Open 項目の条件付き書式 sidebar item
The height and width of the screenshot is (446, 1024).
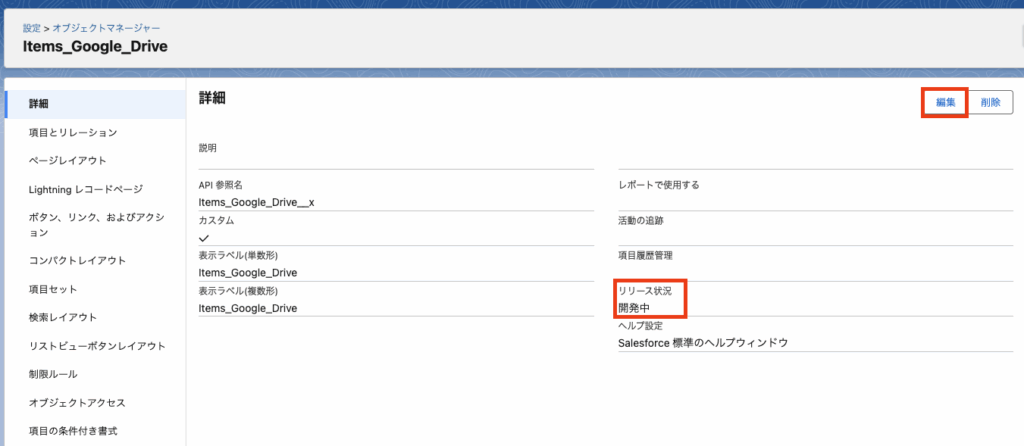point(74,430)
